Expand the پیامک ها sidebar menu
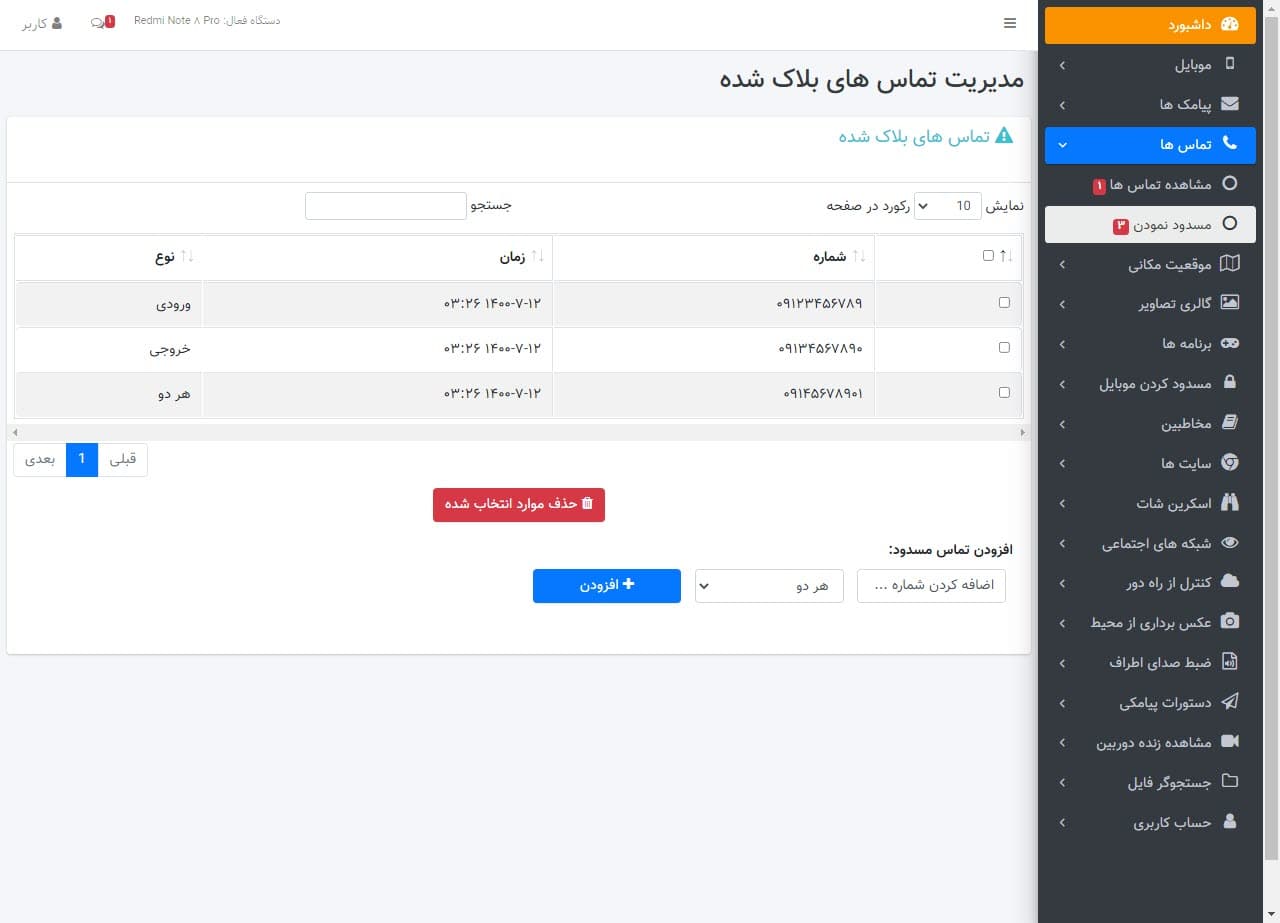Image resolution: width=1280 pixels, height=923 pixels. pos(1150,104)
